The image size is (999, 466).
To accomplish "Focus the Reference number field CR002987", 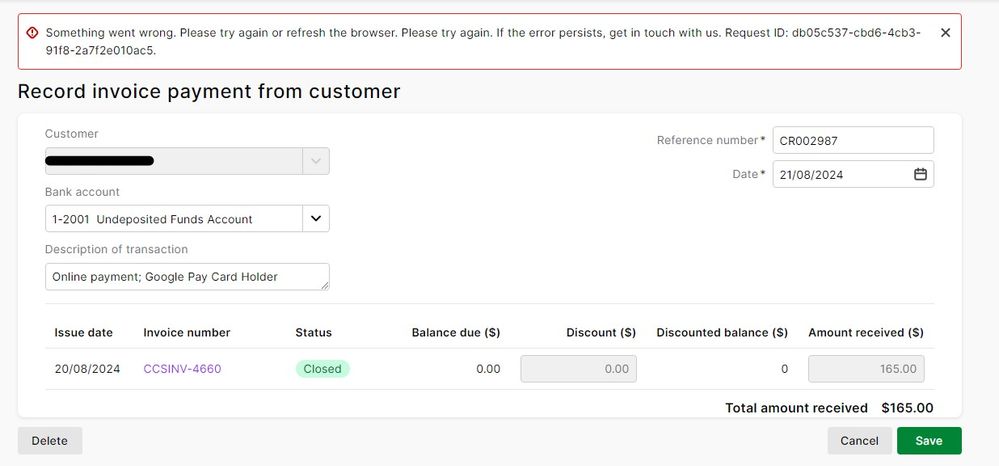I will [852, 140].
